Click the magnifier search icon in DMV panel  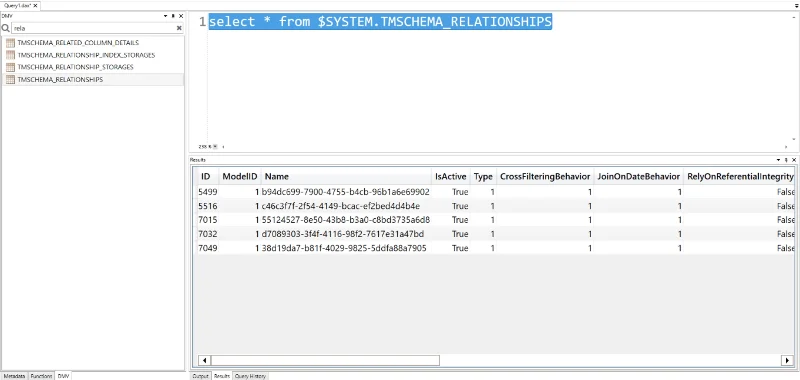(x=6, y=28)
